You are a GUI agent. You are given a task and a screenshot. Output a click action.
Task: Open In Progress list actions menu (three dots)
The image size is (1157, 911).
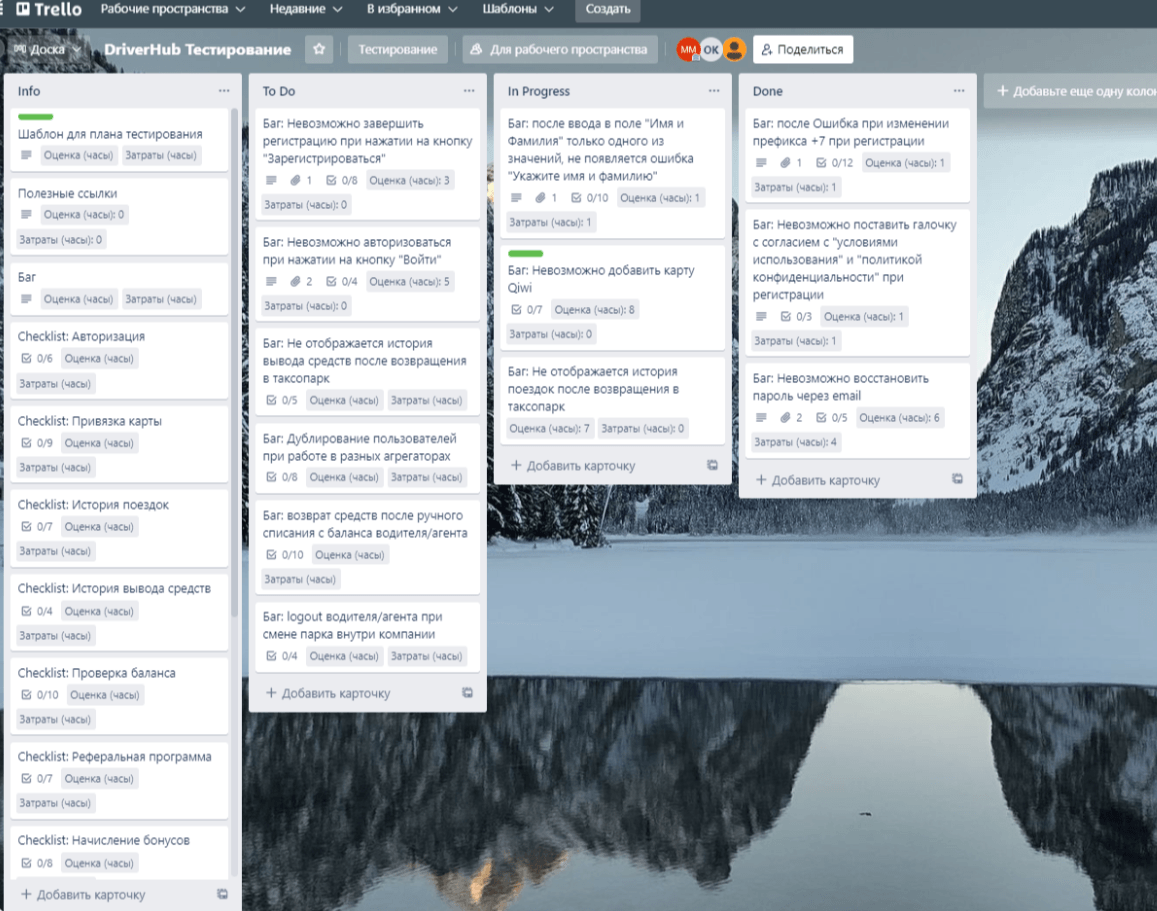[x=714, y=91]
